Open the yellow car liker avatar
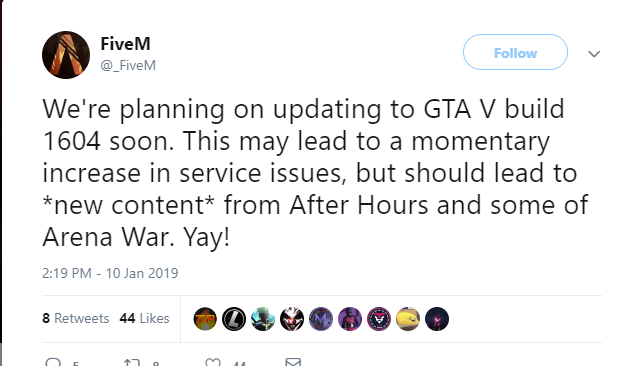619x366 pixels. coord(408,319)
